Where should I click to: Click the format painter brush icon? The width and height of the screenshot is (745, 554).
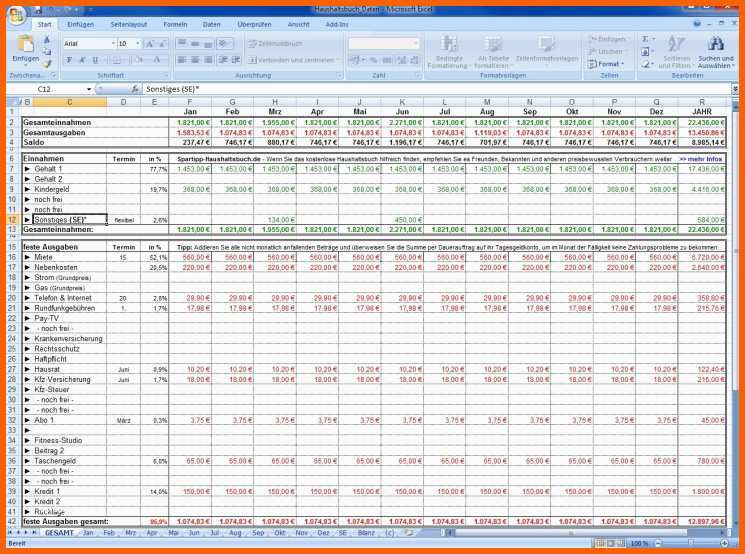[47, 64]
